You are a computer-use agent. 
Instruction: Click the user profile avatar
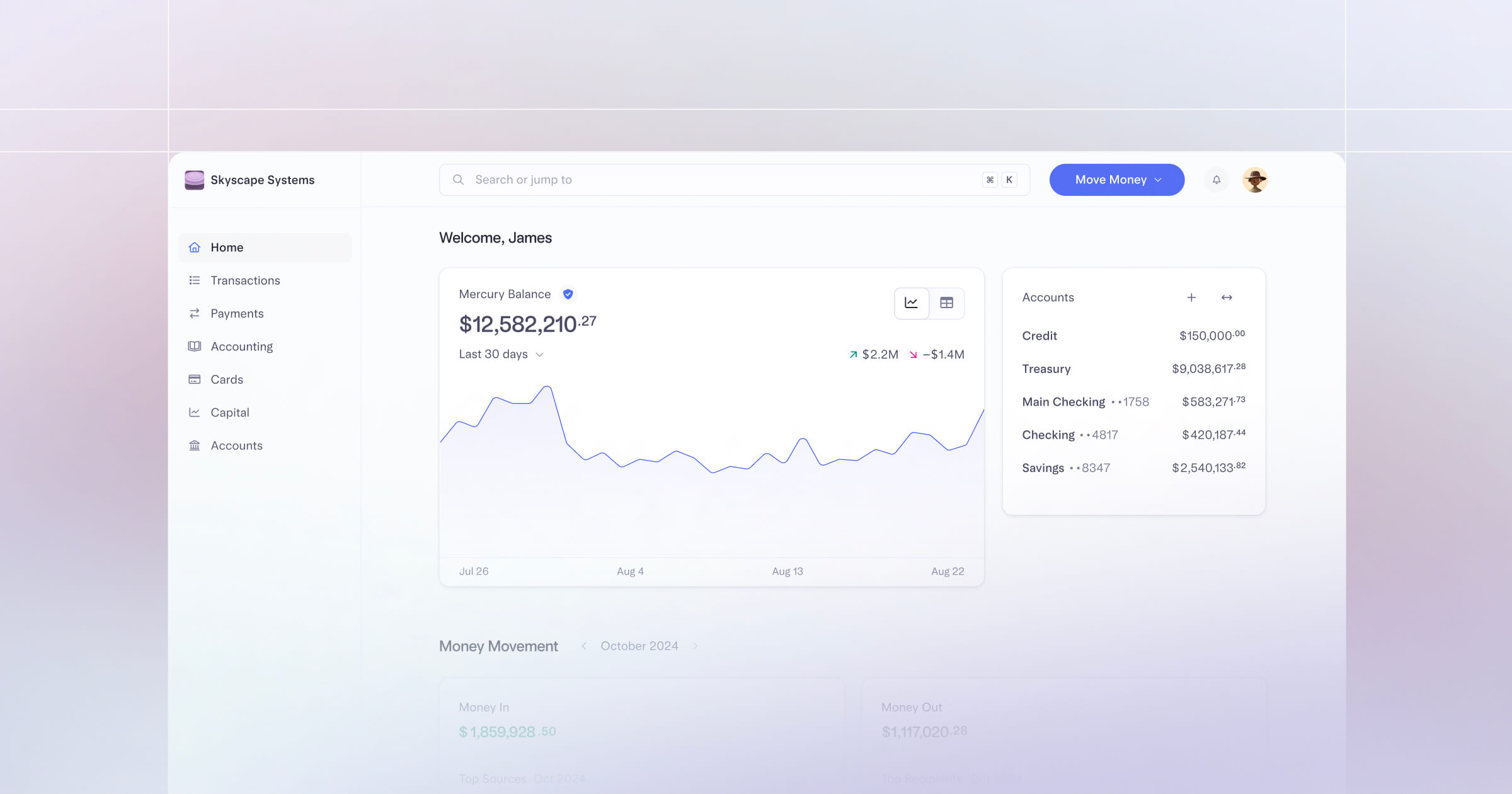pyautogui.click(x=1255, y=180)
